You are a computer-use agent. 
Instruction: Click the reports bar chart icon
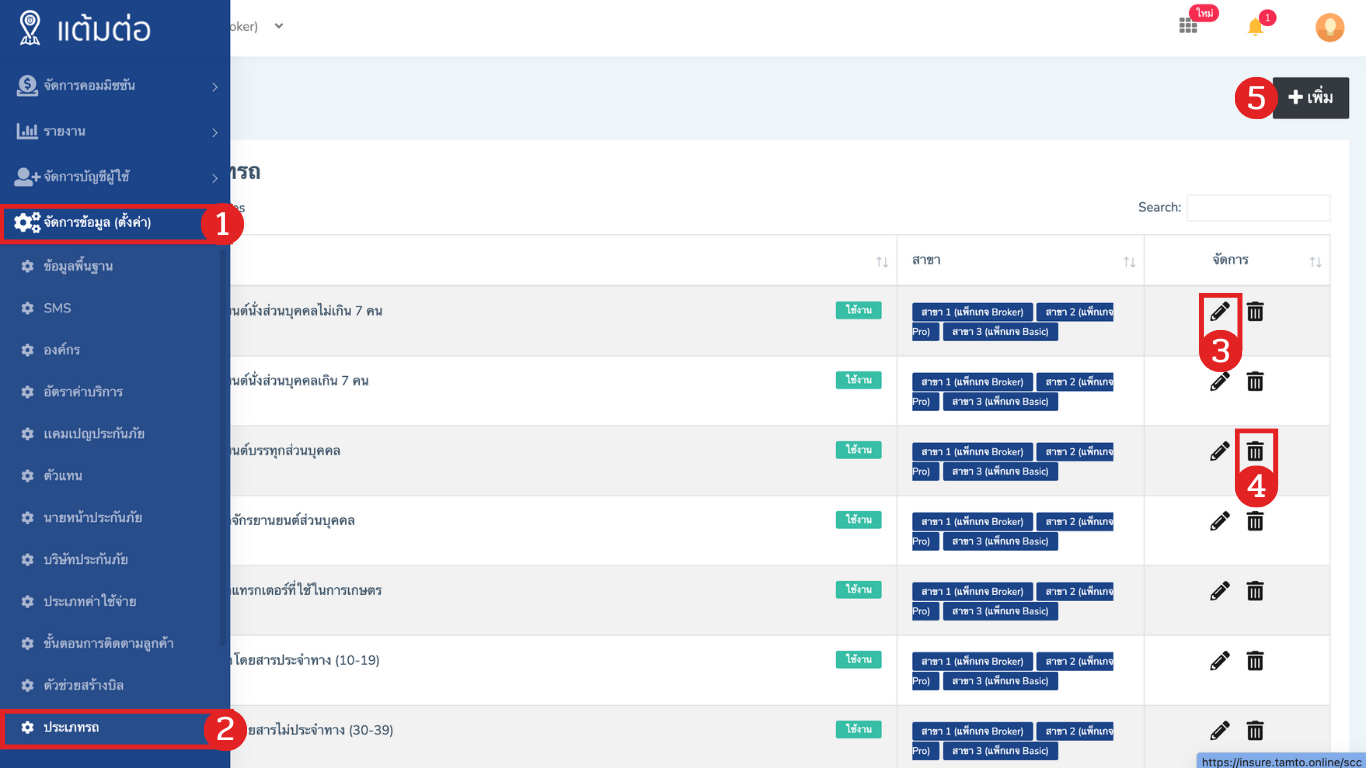(27, 131)
